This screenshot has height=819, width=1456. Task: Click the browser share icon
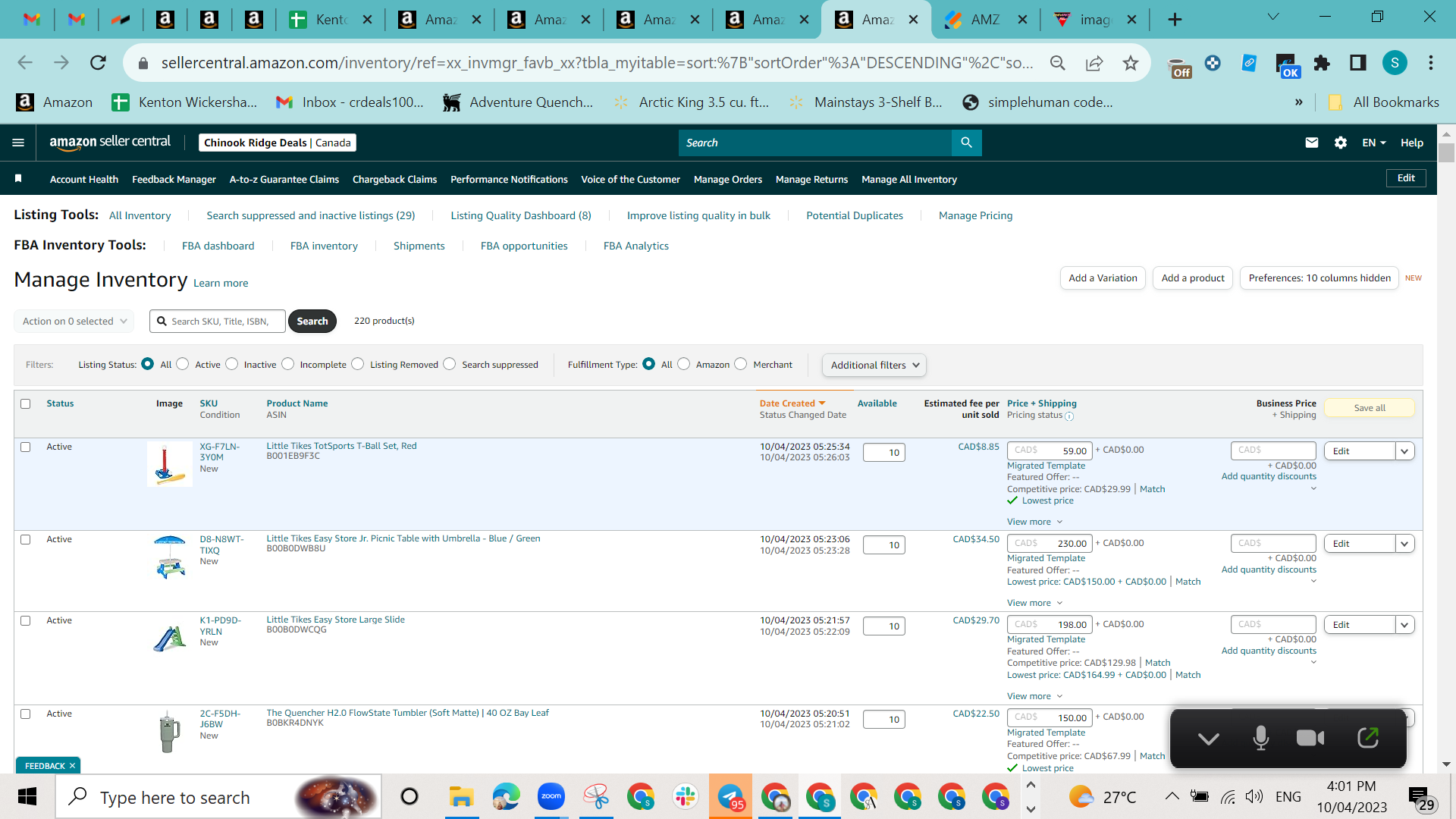tap(1094, 63)
